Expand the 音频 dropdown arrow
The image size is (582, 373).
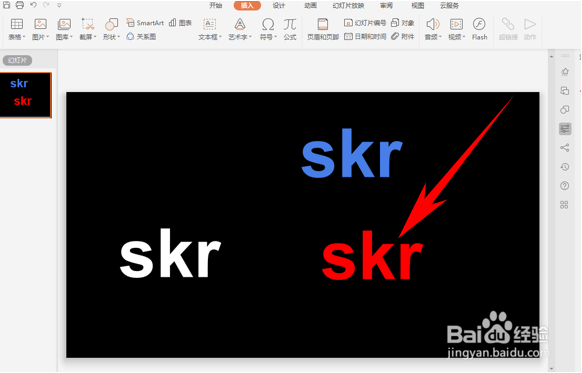(440, 37)
